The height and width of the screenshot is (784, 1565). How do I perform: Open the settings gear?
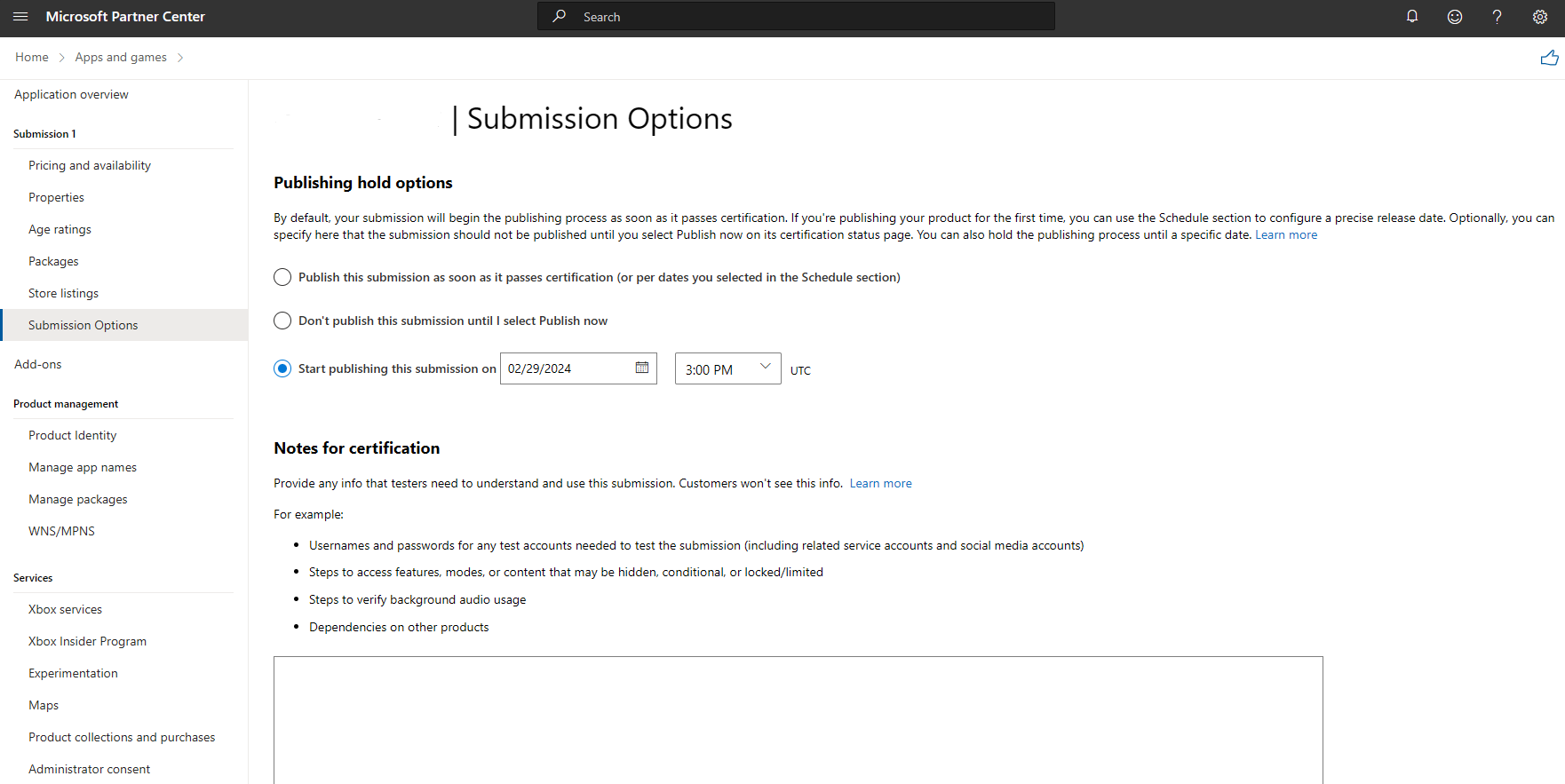(x=1539, y=17)
